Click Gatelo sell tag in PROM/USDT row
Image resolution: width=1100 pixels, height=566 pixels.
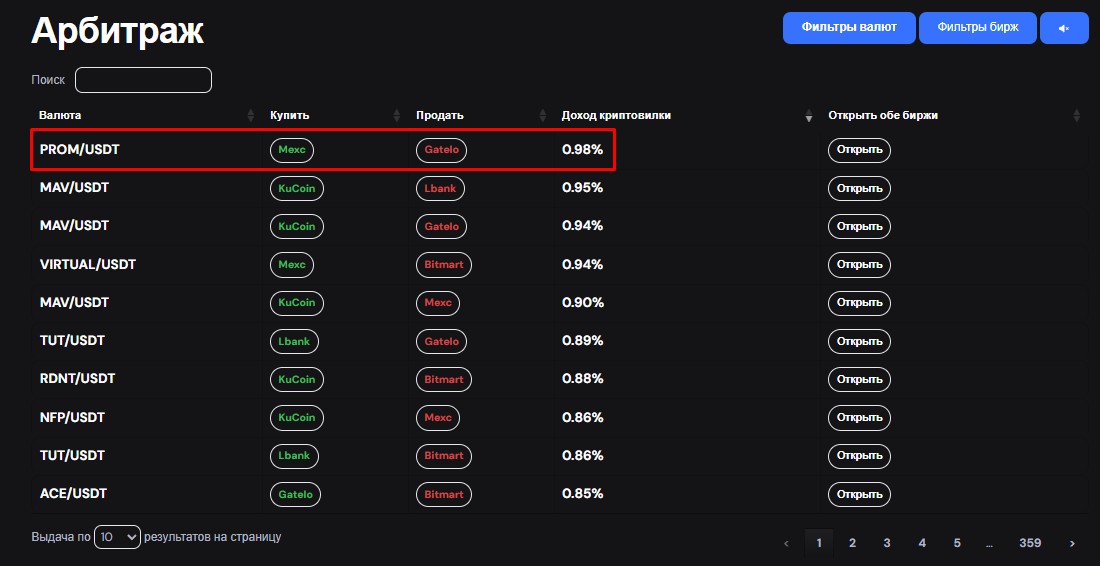(x=441, y=150)
